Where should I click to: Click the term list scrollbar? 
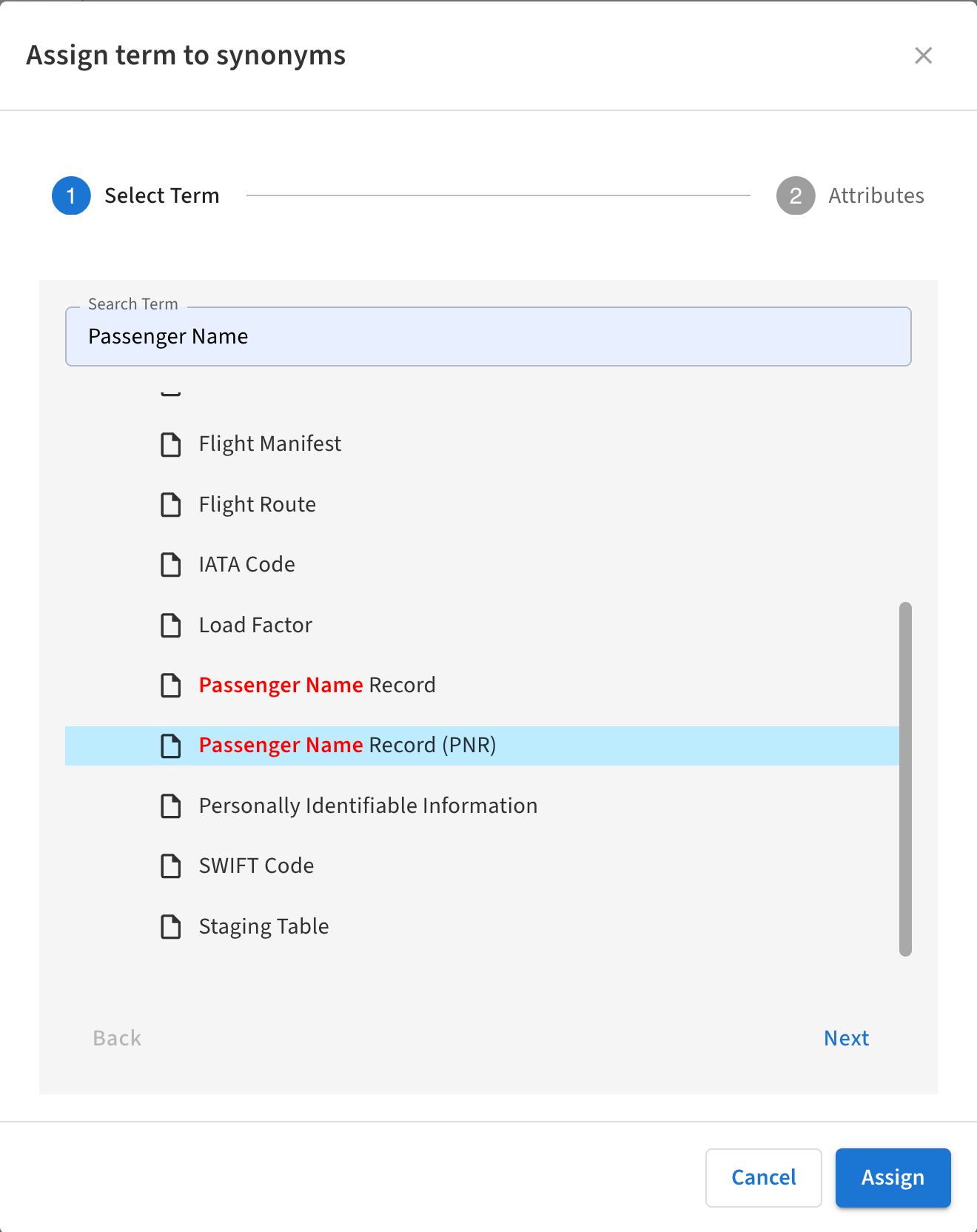point(905,779)
